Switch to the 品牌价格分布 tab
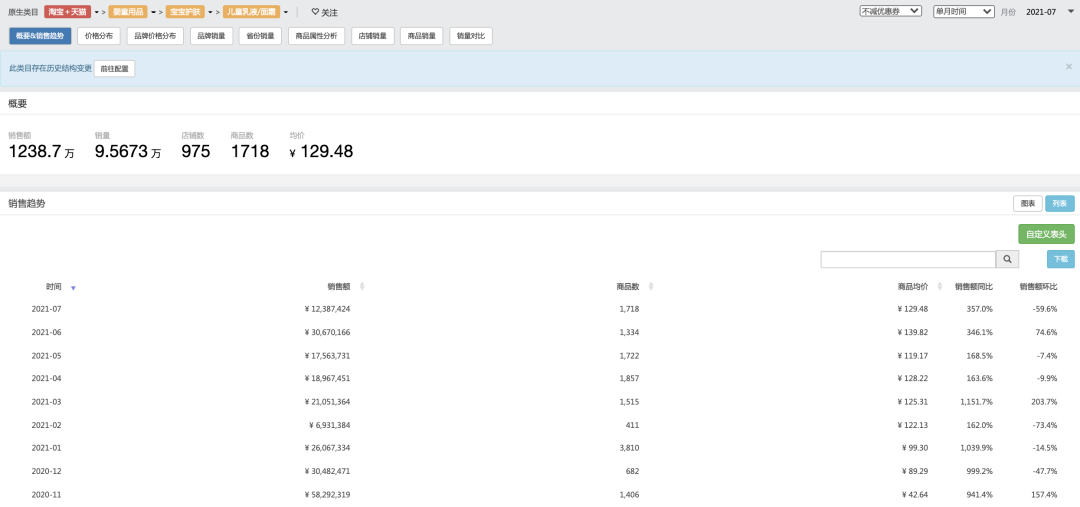Image resolution: width=1080 pixels, height=507 pixels. click(155, 37)
